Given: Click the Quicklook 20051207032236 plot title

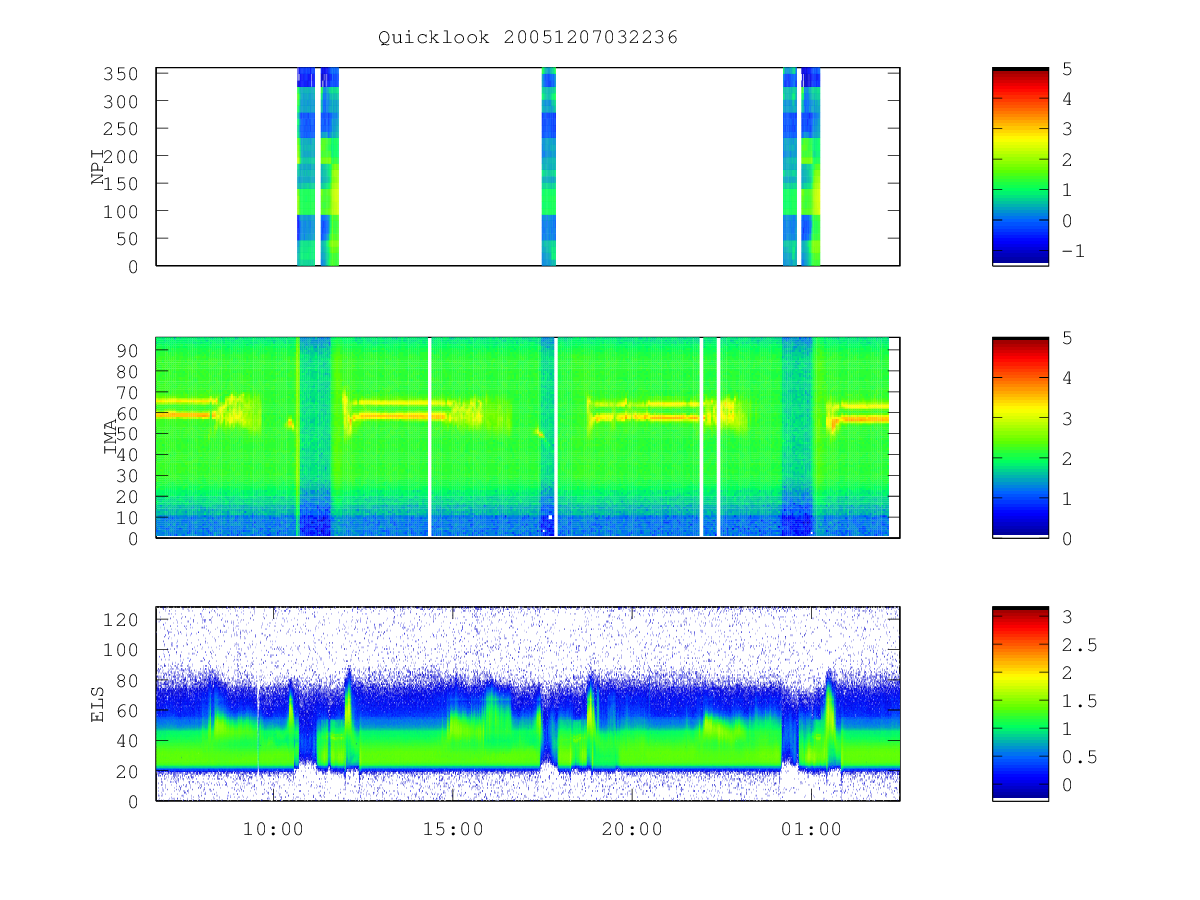Looking at the screenshot, I should point(528,38).
